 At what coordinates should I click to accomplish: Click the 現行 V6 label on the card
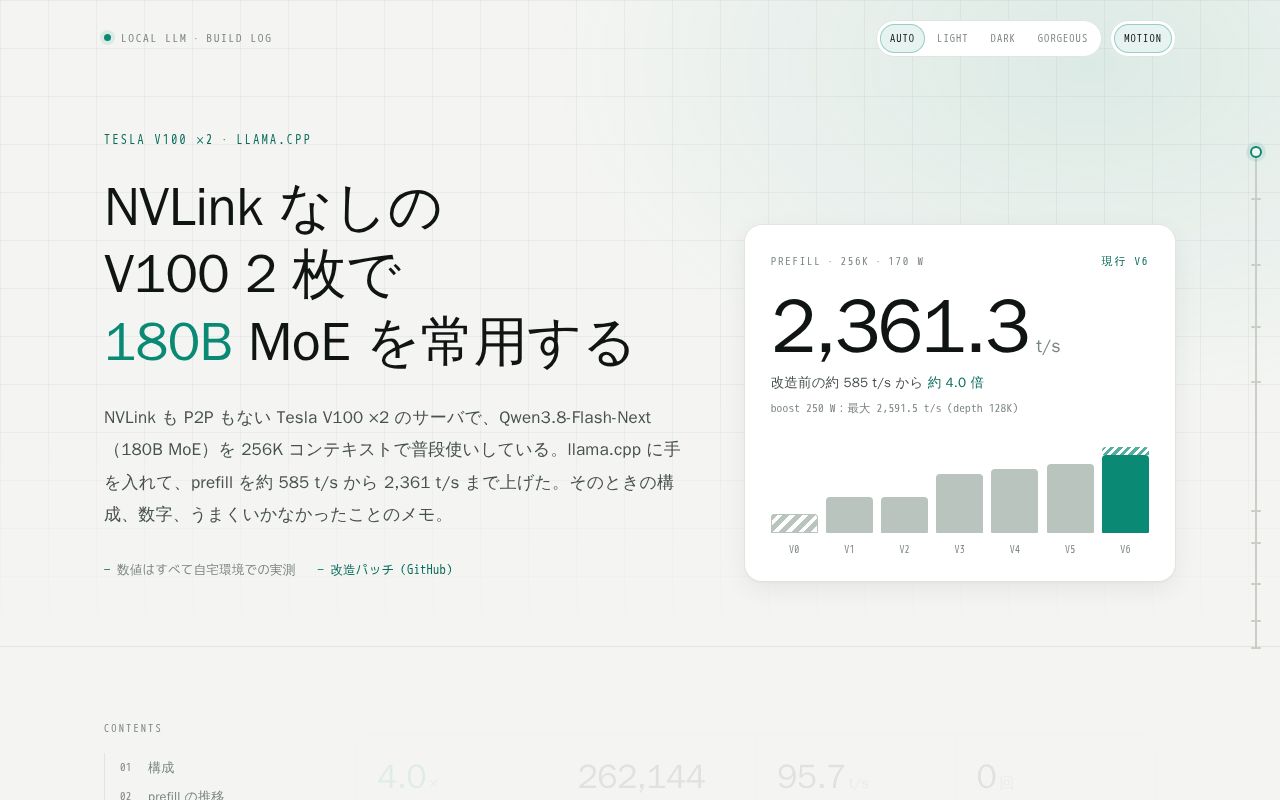pyautogui.click(x=1125, y=262)
